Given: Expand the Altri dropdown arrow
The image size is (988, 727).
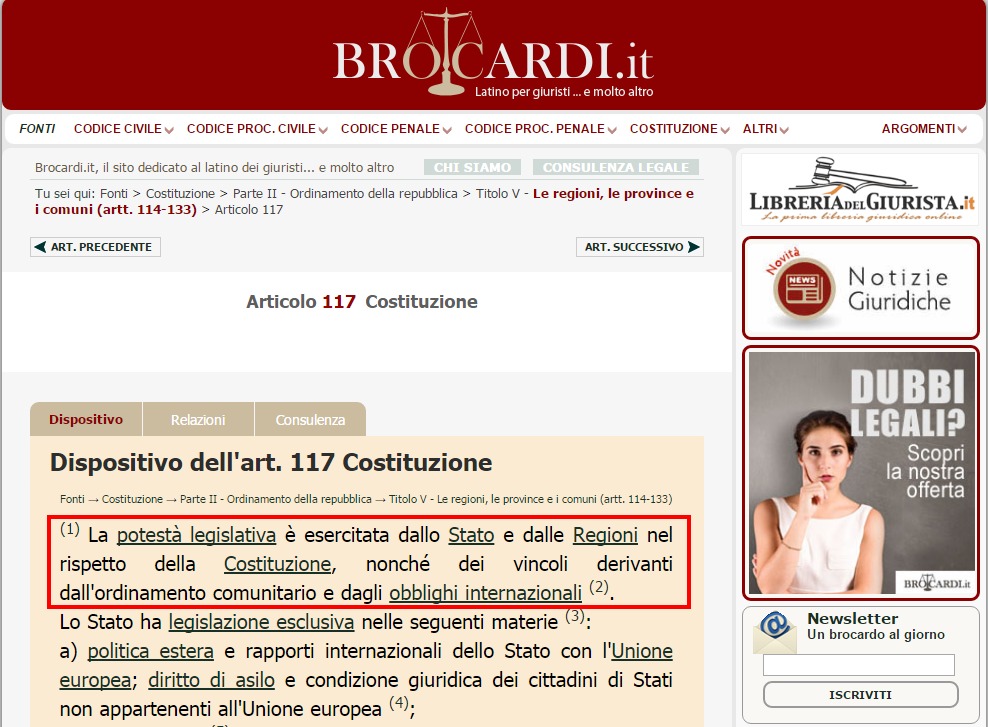Looking at the screenshot, I should point(784,130).
